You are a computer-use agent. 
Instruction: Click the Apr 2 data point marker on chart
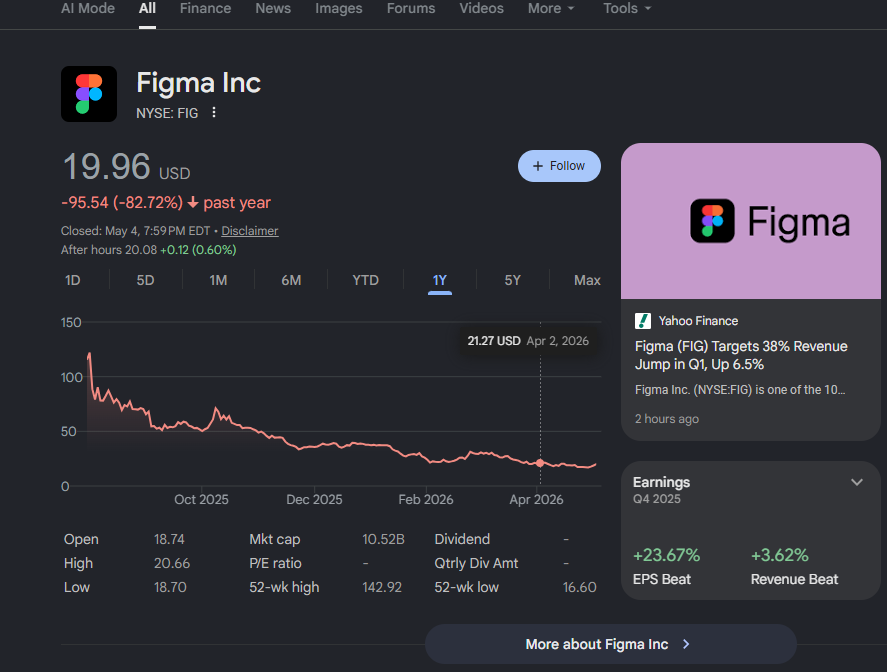pos(540,463)
